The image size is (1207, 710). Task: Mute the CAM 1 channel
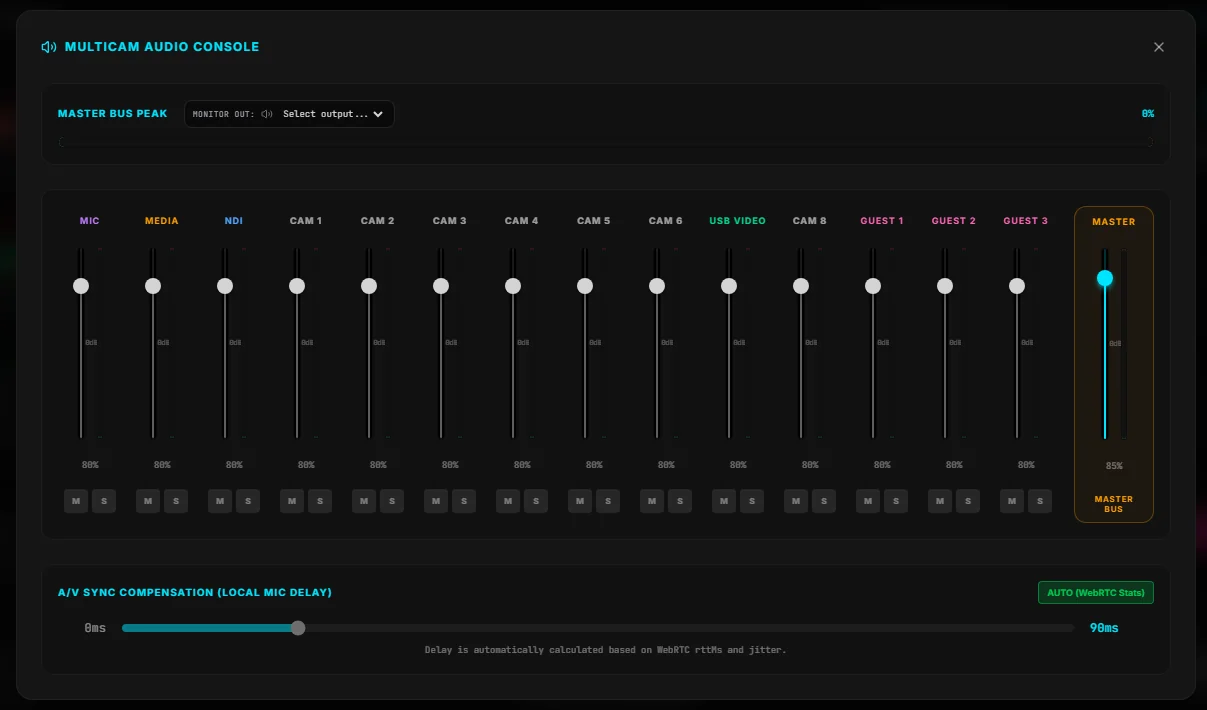click(x=292, y=501)
